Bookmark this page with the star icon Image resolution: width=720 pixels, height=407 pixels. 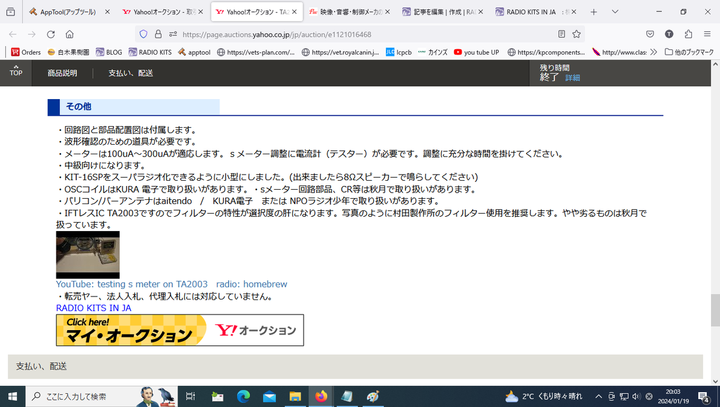(576, 34)
